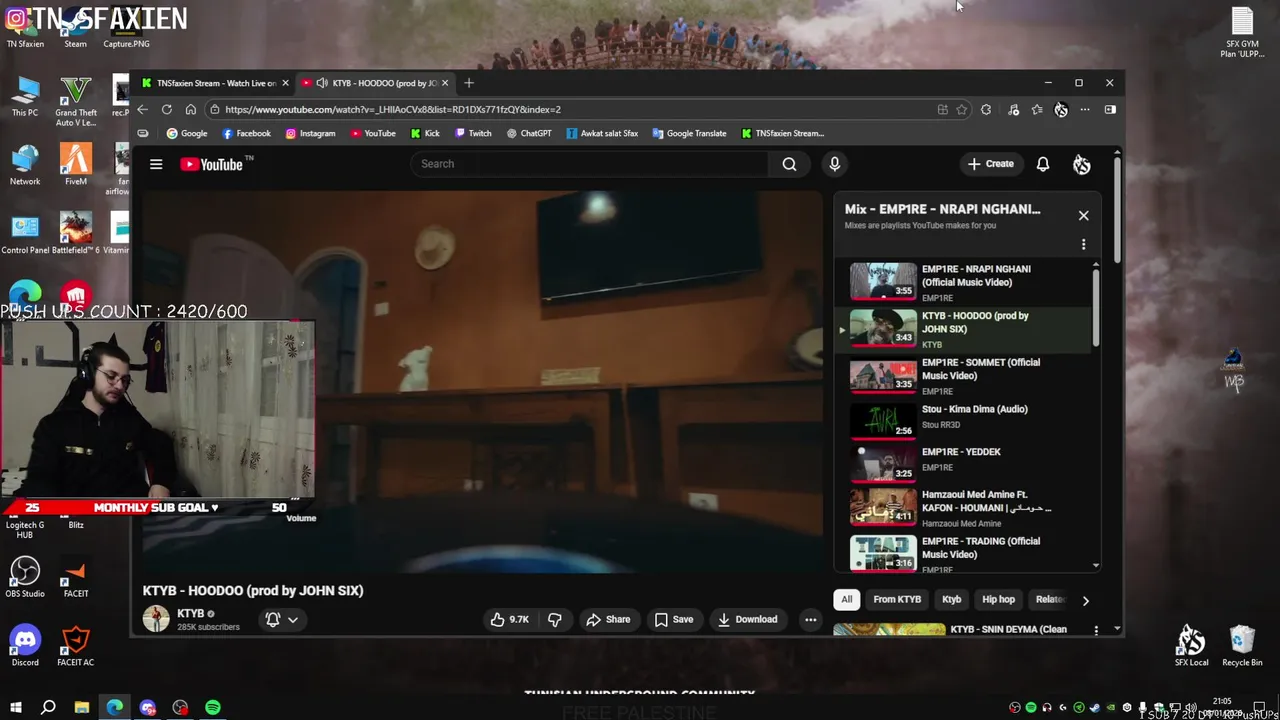Viewport: 1280px width, 720px height.
Task: Open the Twitch bookmark
Action: click(473, 133)
